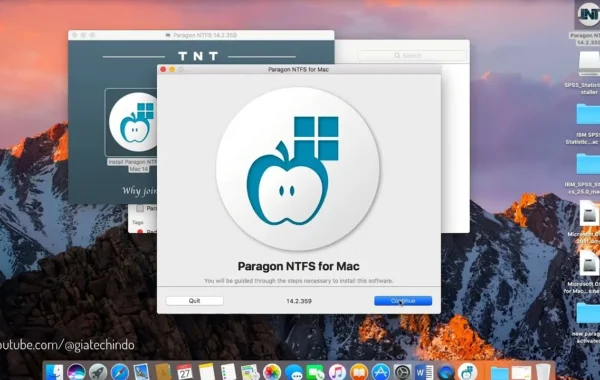Viewport: 600px width, 380px height.
Task: Open FaceTime from the Dock
Action: [316, 372]
